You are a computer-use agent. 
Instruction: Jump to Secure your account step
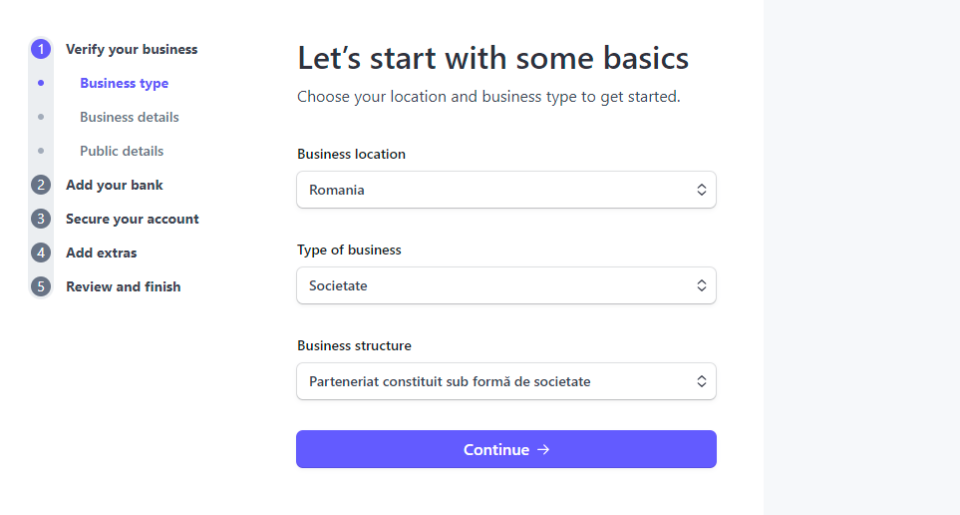(x=132, y=219)
